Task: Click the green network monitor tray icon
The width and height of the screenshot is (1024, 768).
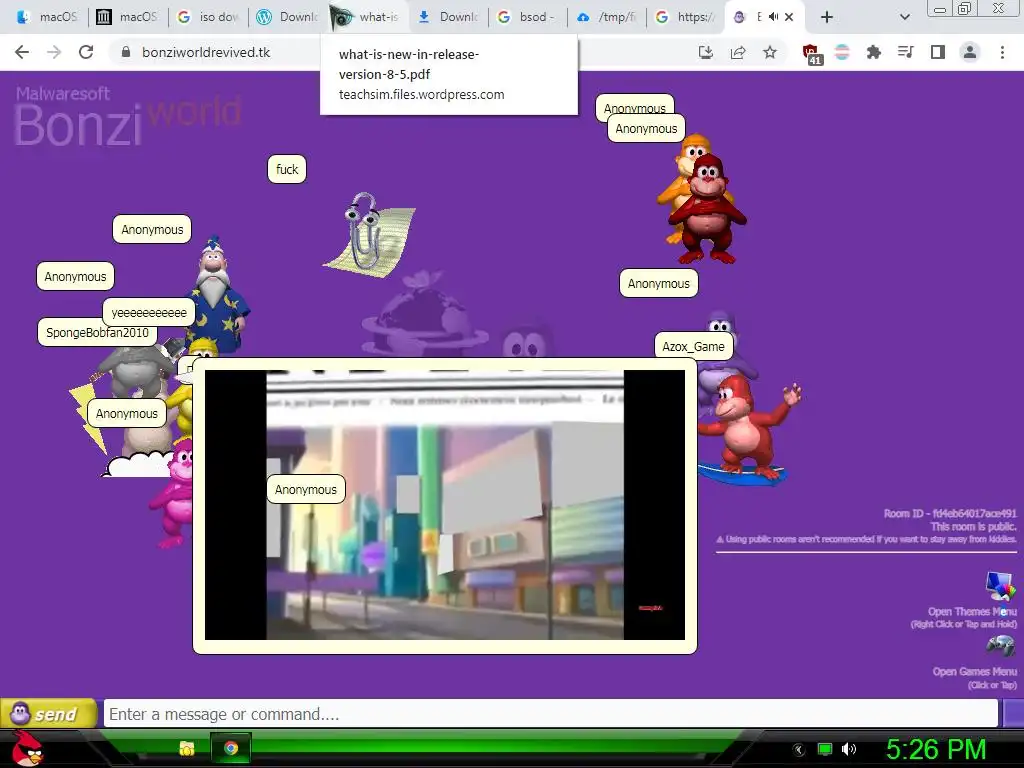Action: point(825,749)
